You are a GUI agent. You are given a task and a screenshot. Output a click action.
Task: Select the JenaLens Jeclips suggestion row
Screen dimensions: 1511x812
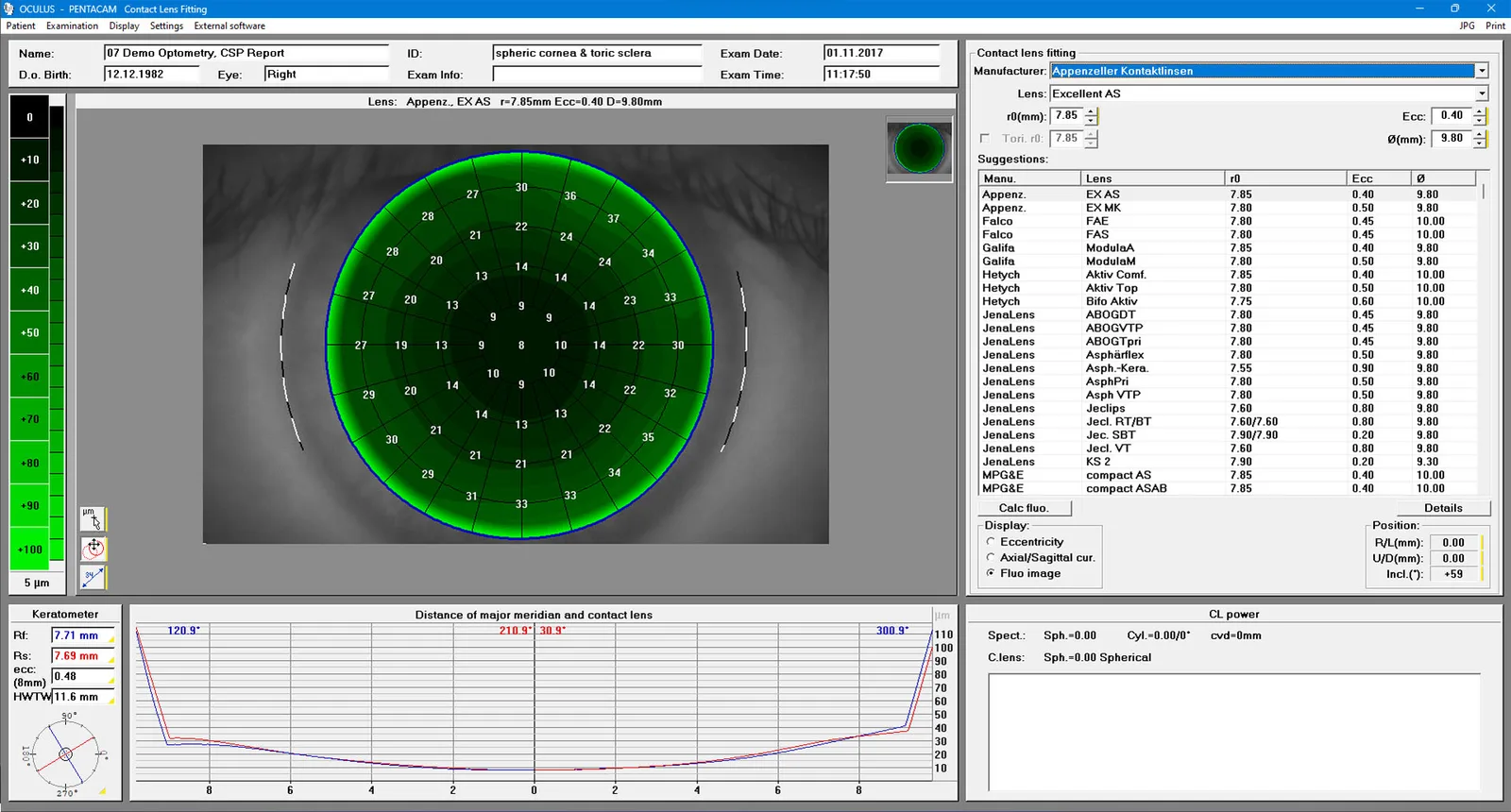[1228, 408]
